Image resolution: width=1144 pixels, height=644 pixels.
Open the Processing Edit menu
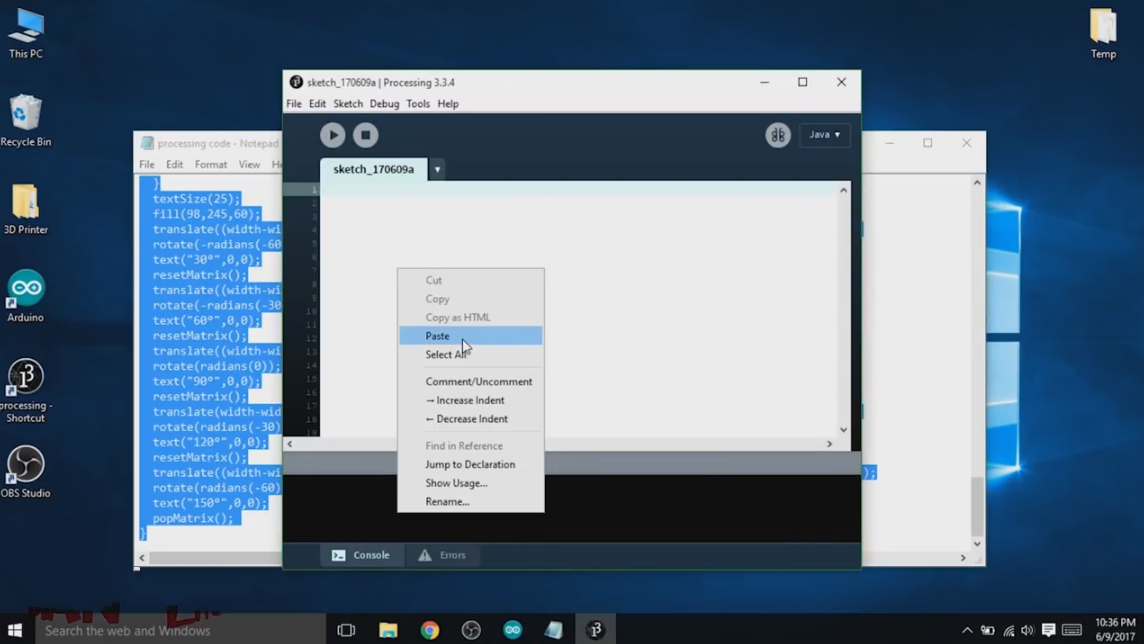coord(317,104)
